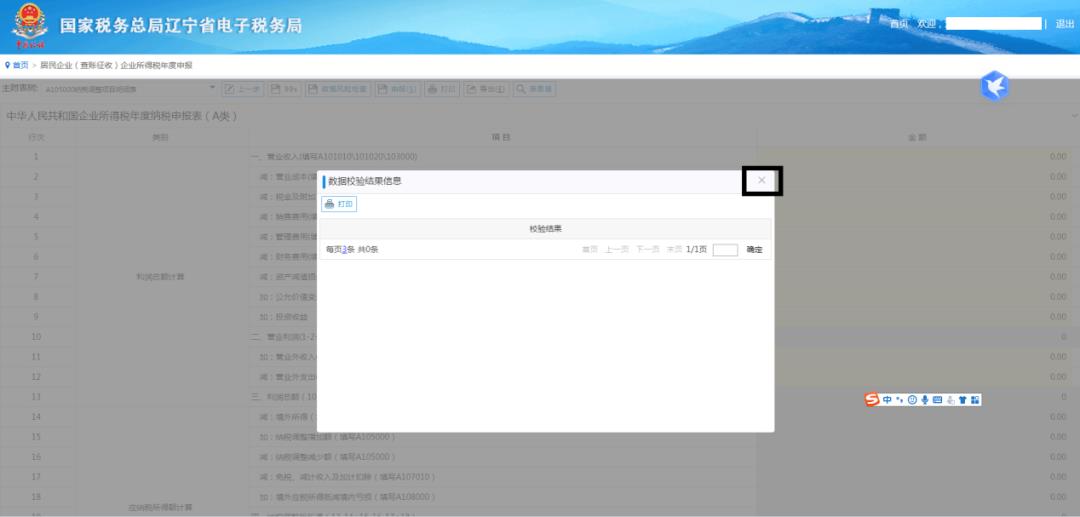This screenshot has height=517, width=1080.
Task: Click 上一页 in dialog pagination
Action: (616, 250)
